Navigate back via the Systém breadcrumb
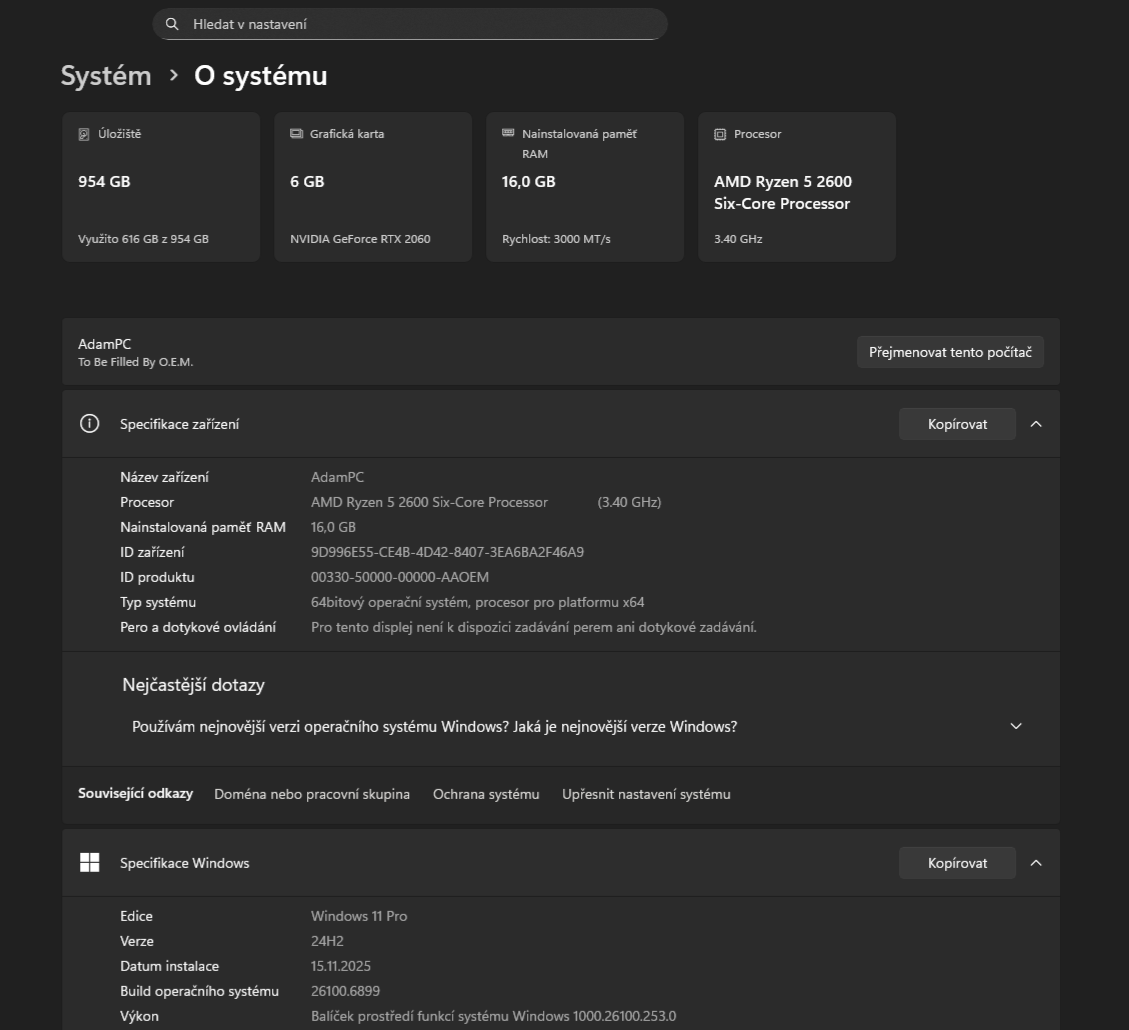The height and width of the screenshot is (1030, 1129). (x=105, y=75)
